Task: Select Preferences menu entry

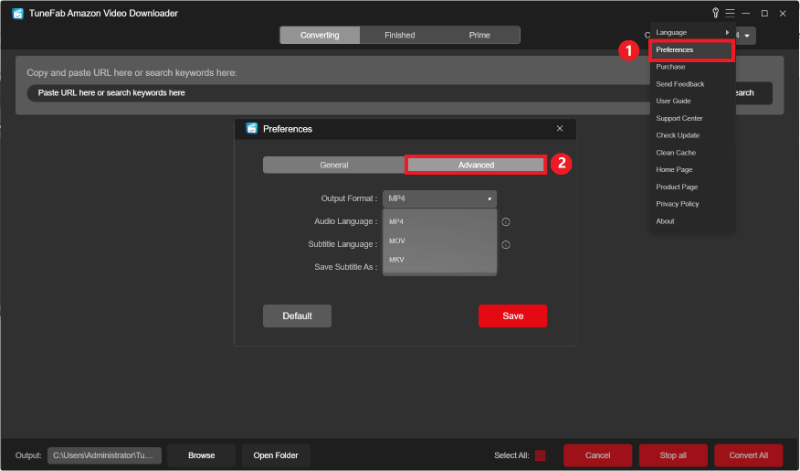Action: click(692, 49)
